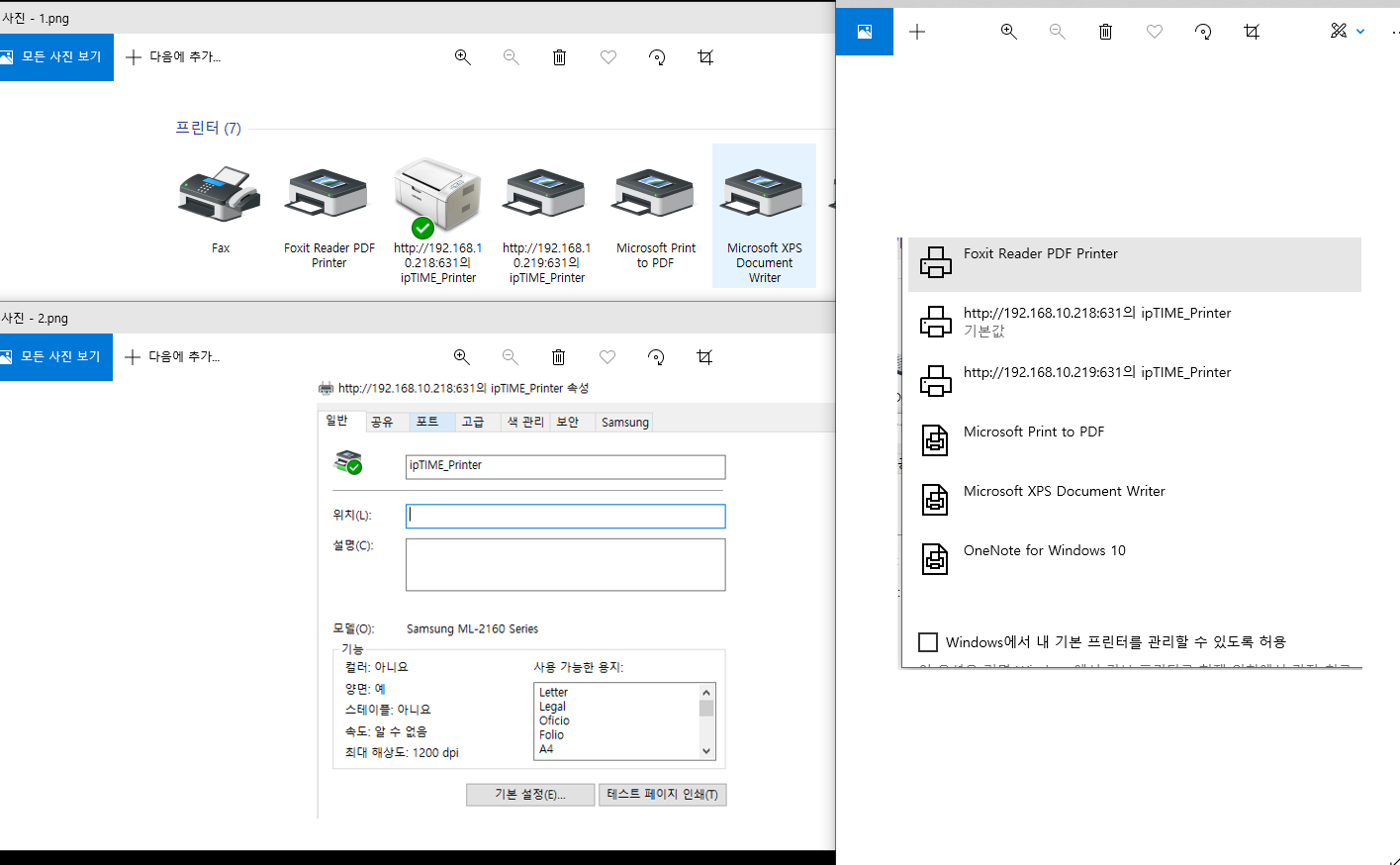Click the heart icon in the right Photos window
This screenshot has height=865, width=1400.
click(1155, 32)
